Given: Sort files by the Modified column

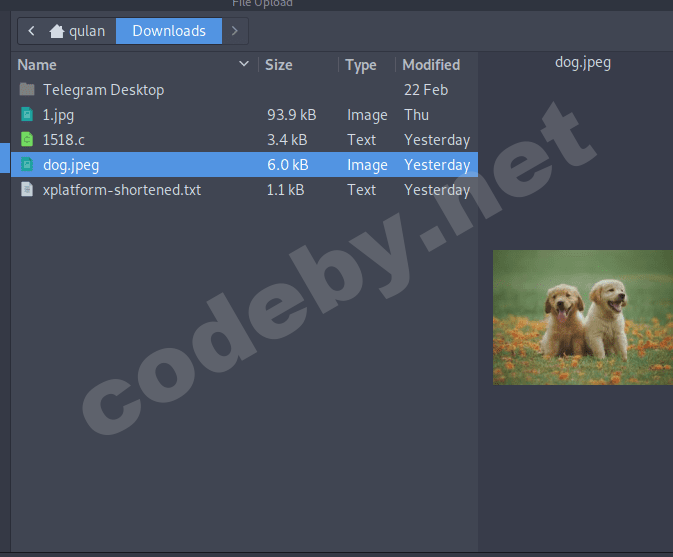Looking at the screenshot, I should [431, 65].
